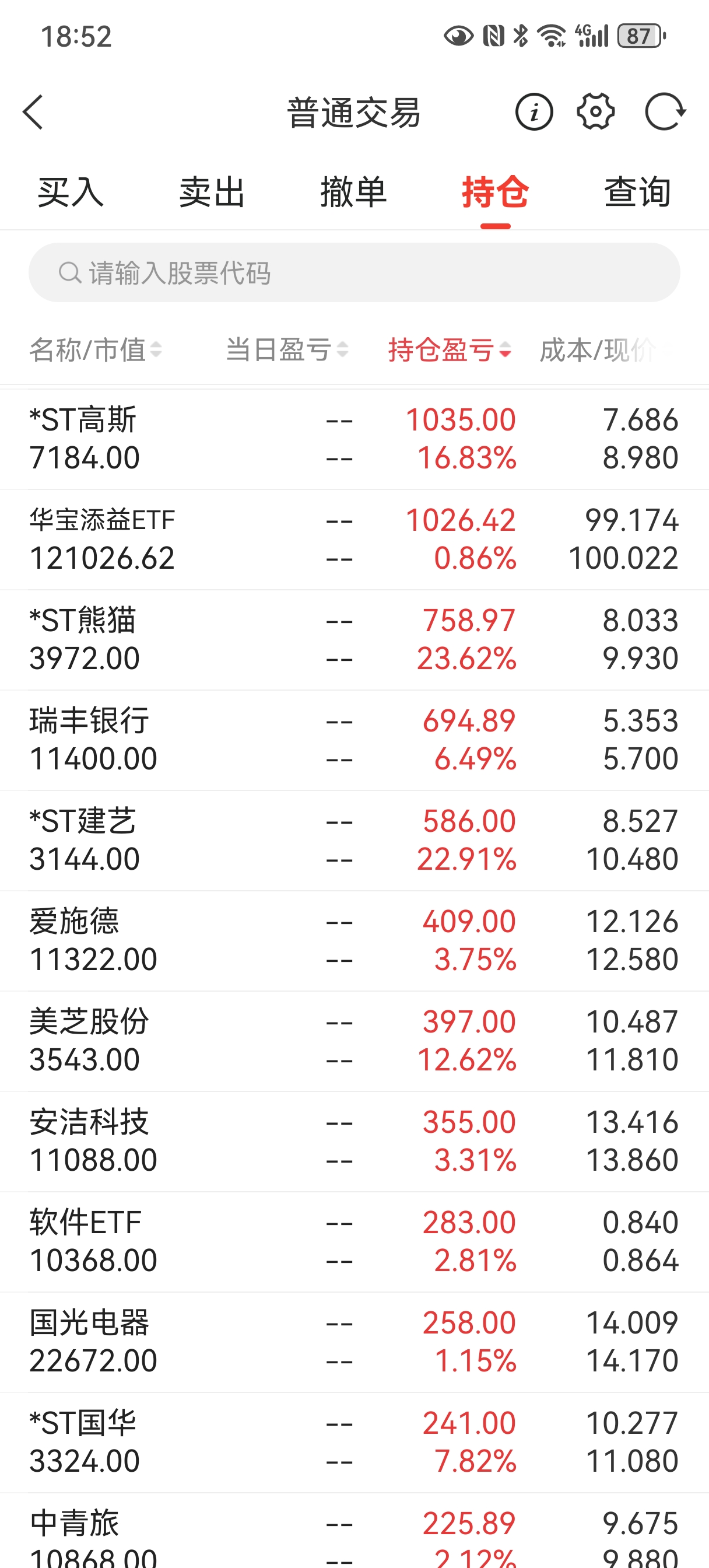
Task: Switch to the 卖出 tab
Action: tap(212, 192)
